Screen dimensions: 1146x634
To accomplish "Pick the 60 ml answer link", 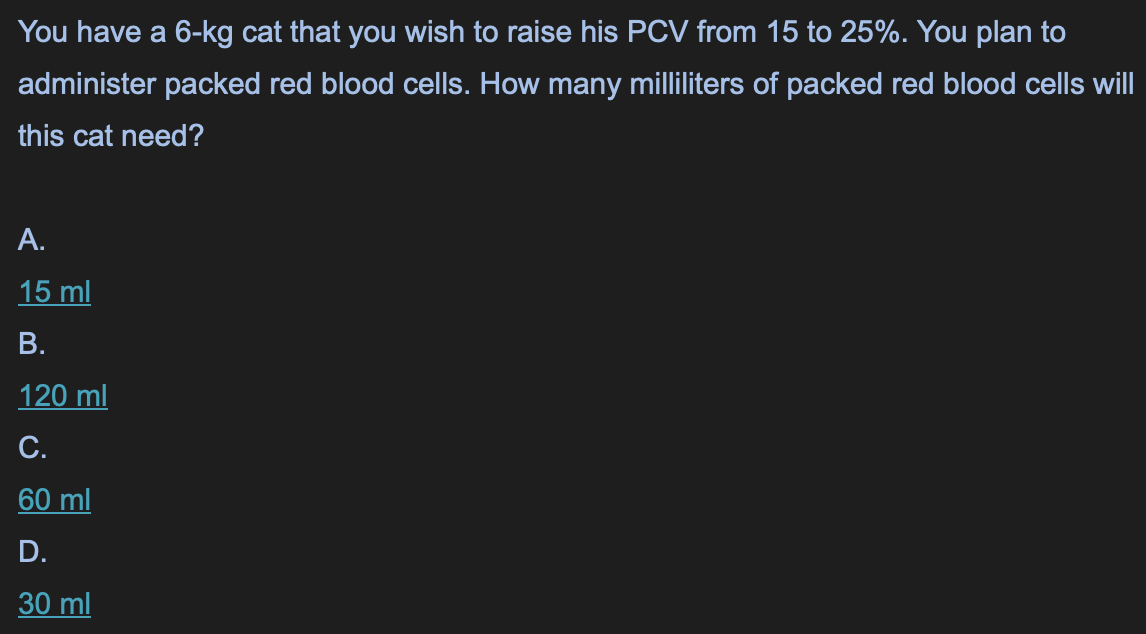I will click(54, 499).
